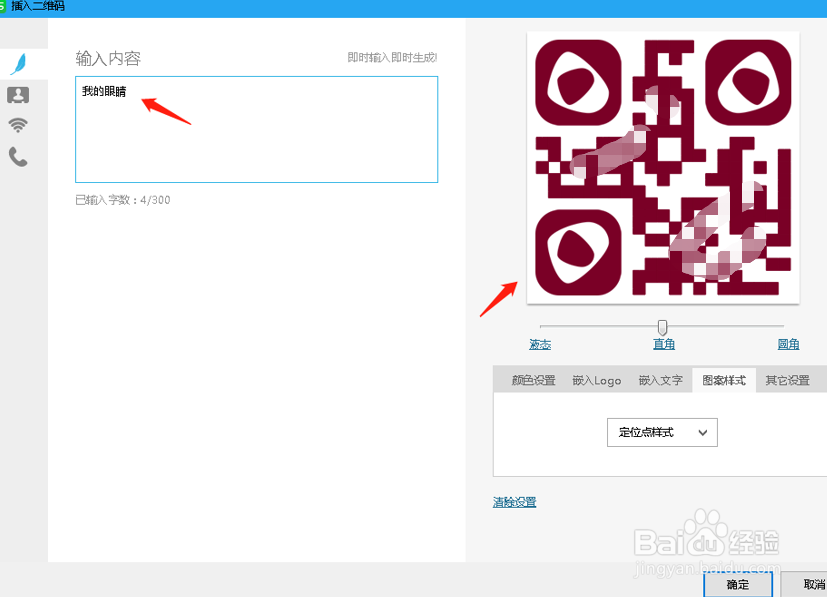The image size is (827, 597).
Task: Click the generated QR code preview
Action: [x=663, y=167]
